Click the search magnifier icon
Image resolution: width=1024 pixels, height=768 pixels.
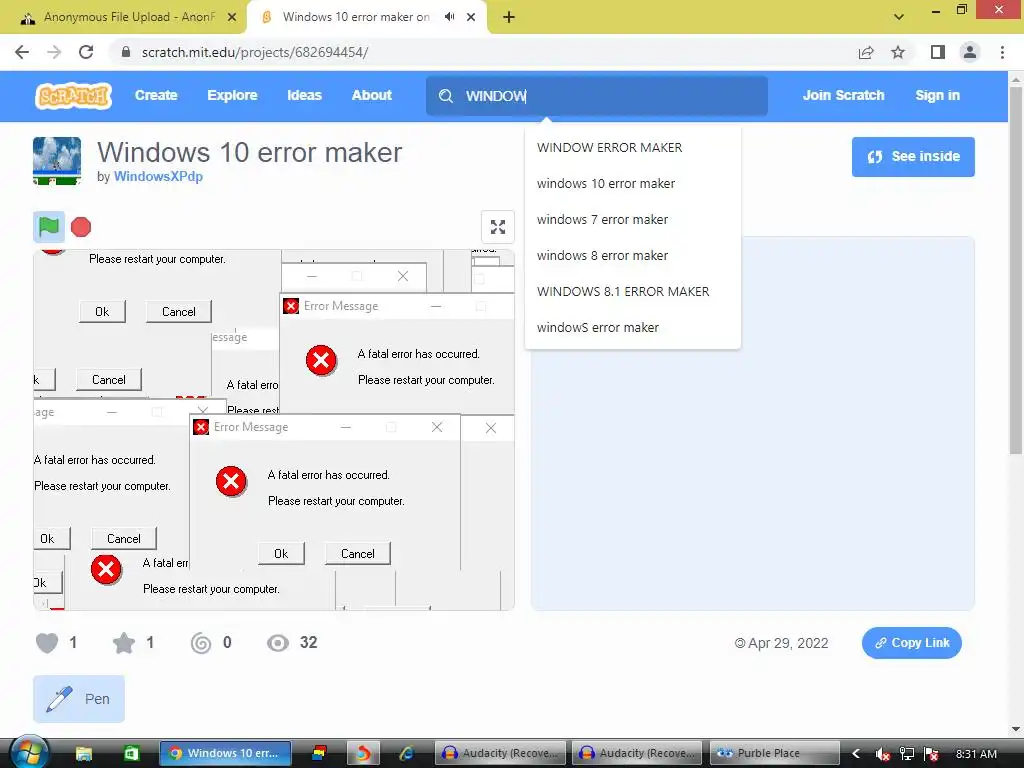[446, 96]
